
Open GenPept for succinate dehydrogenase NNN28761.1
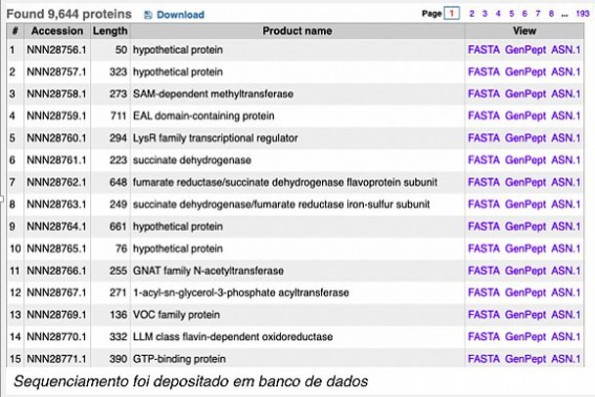pos(526,160)
